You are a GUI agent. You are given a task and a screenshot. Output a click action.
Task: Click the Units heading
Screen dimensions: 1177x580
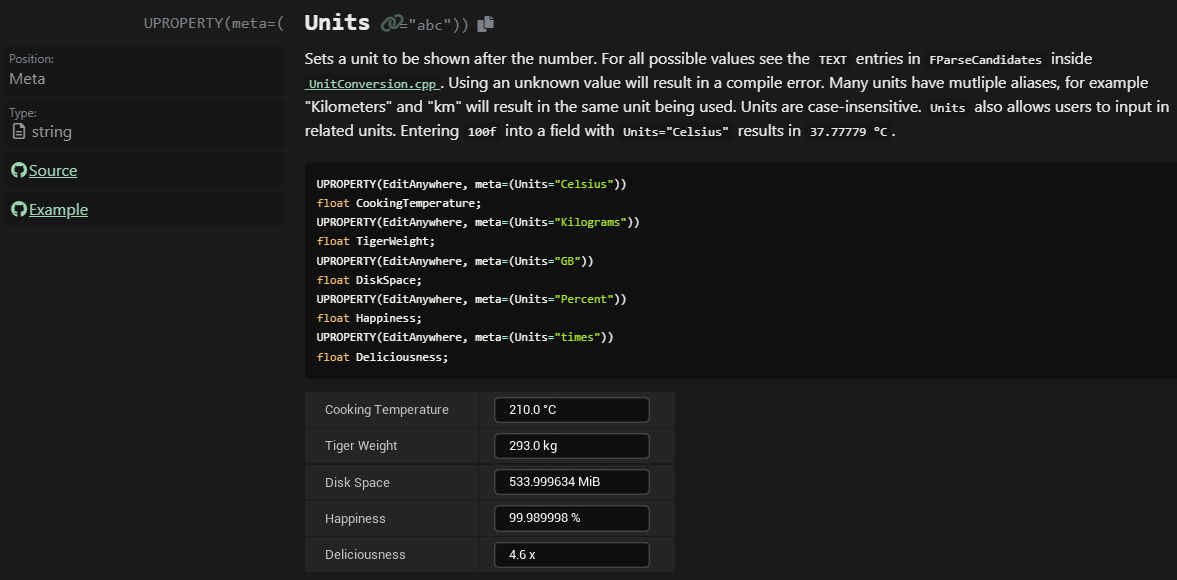(x=337, y=23)
